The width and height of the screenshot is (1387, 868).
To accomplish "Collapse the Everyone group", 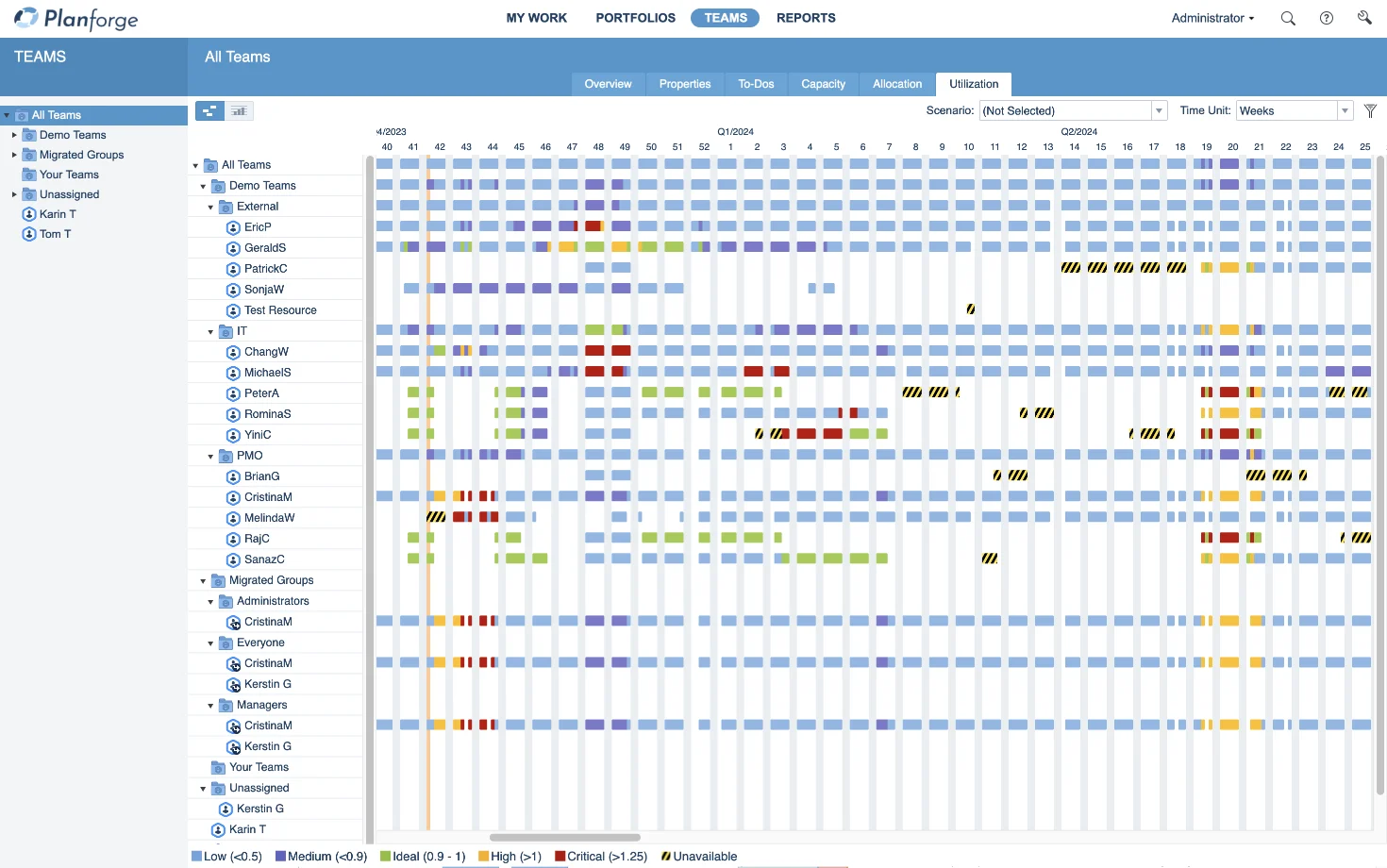I will (210, 643).
